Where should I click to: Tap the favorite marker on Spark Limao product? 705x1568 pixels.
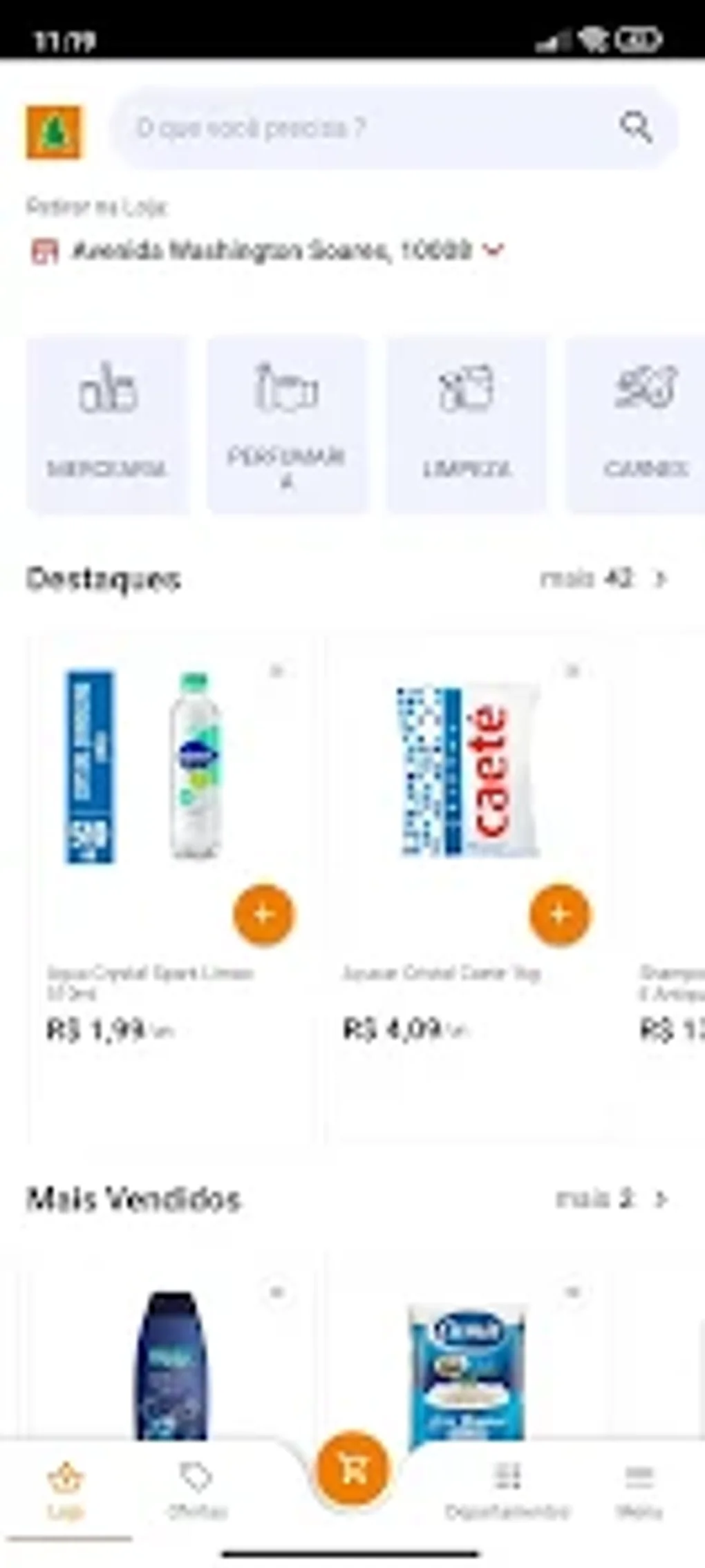click(x=279, y=669)
